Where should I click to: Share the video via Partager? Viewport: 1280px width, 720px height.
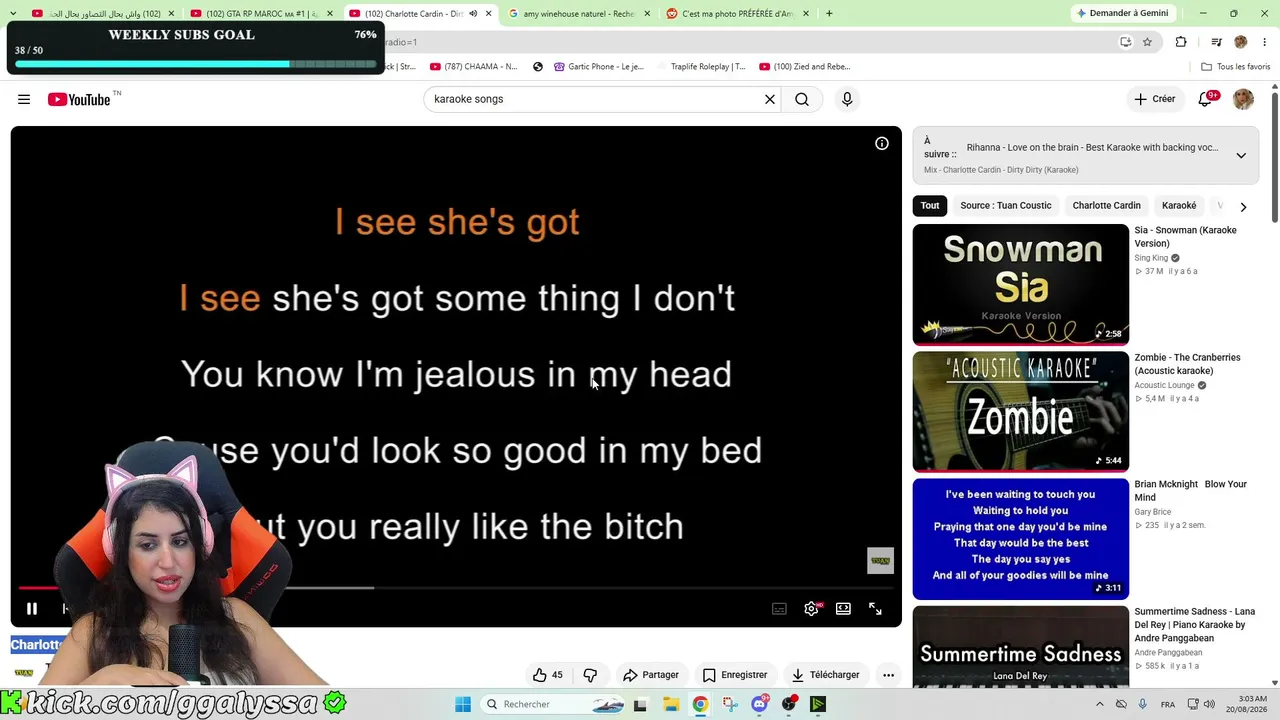click(x=650, y=675)
